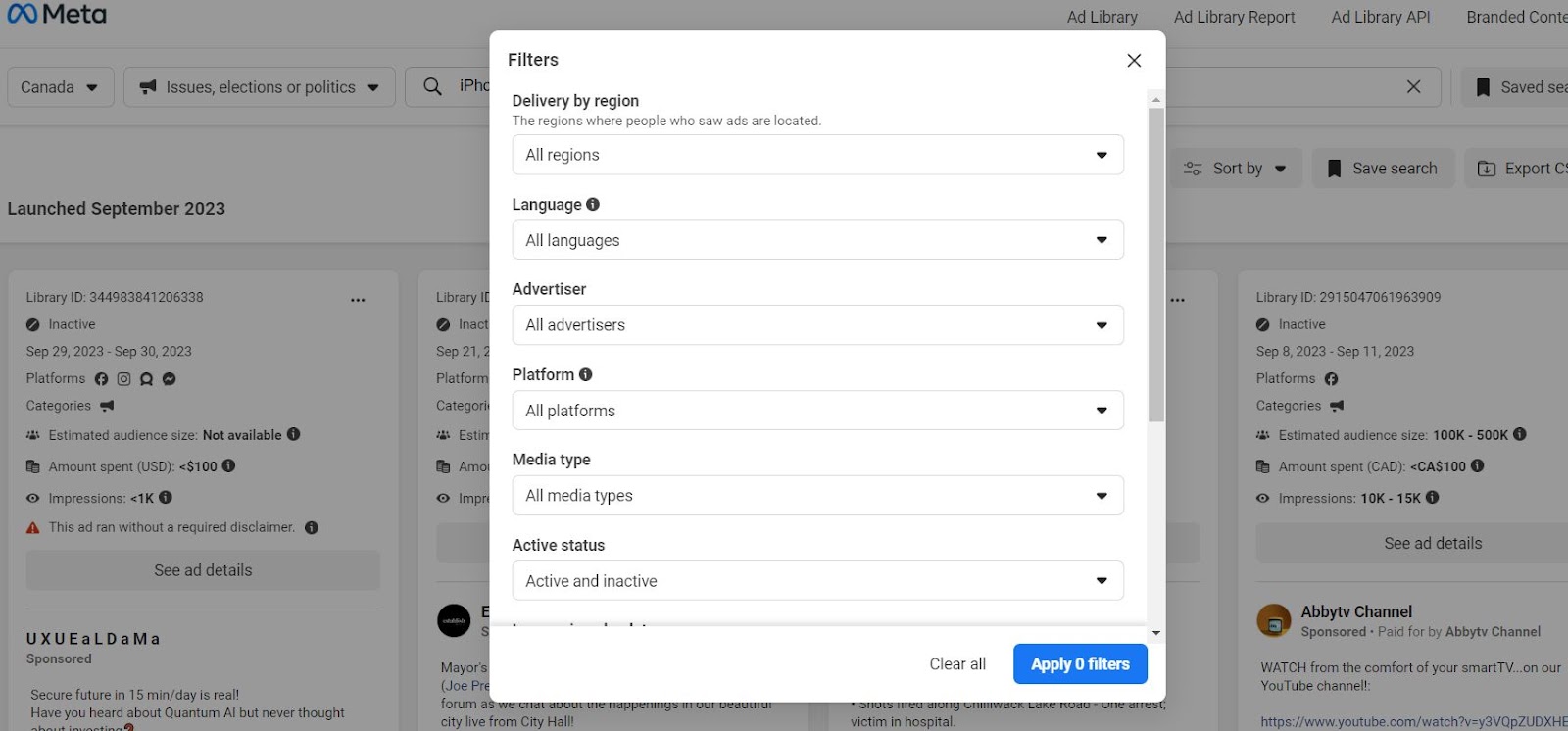1568x731 pixels.
Task: Click the Apply 0 filters button
Action: pos(1080,664)
